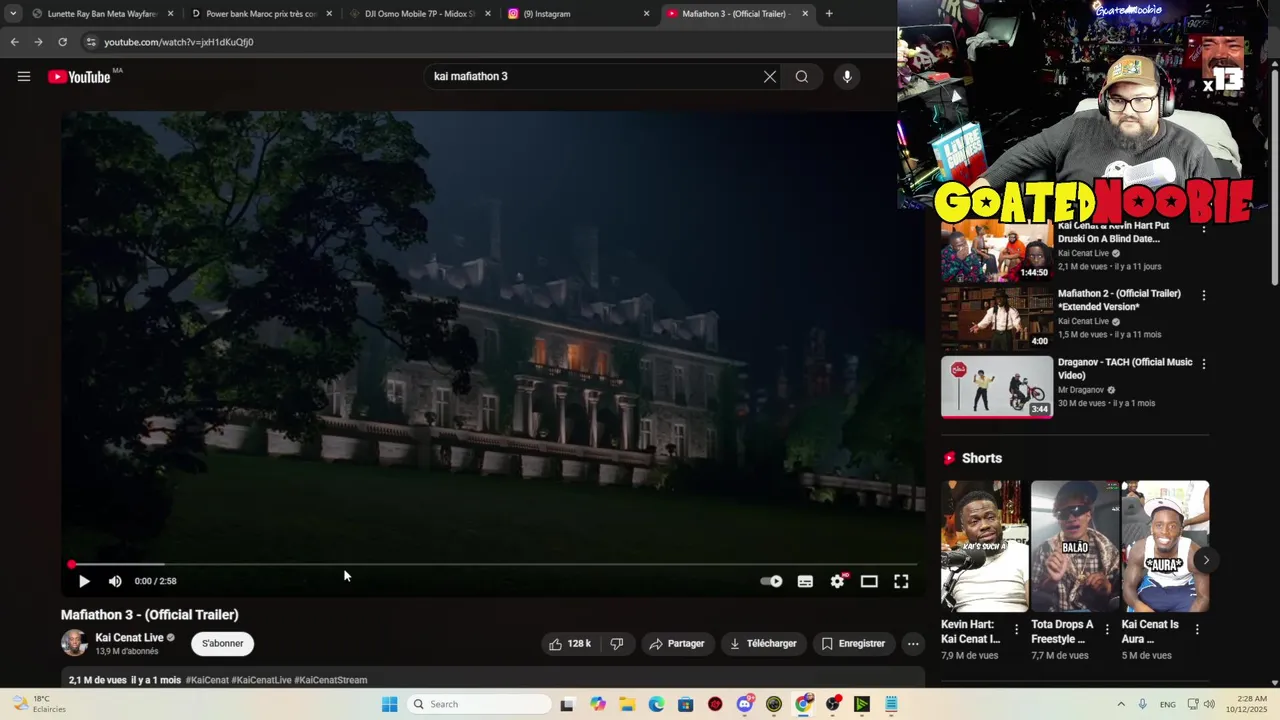Save video with Enregistrer
This screenshot has width=1280, height=720.
coord(853,644)
